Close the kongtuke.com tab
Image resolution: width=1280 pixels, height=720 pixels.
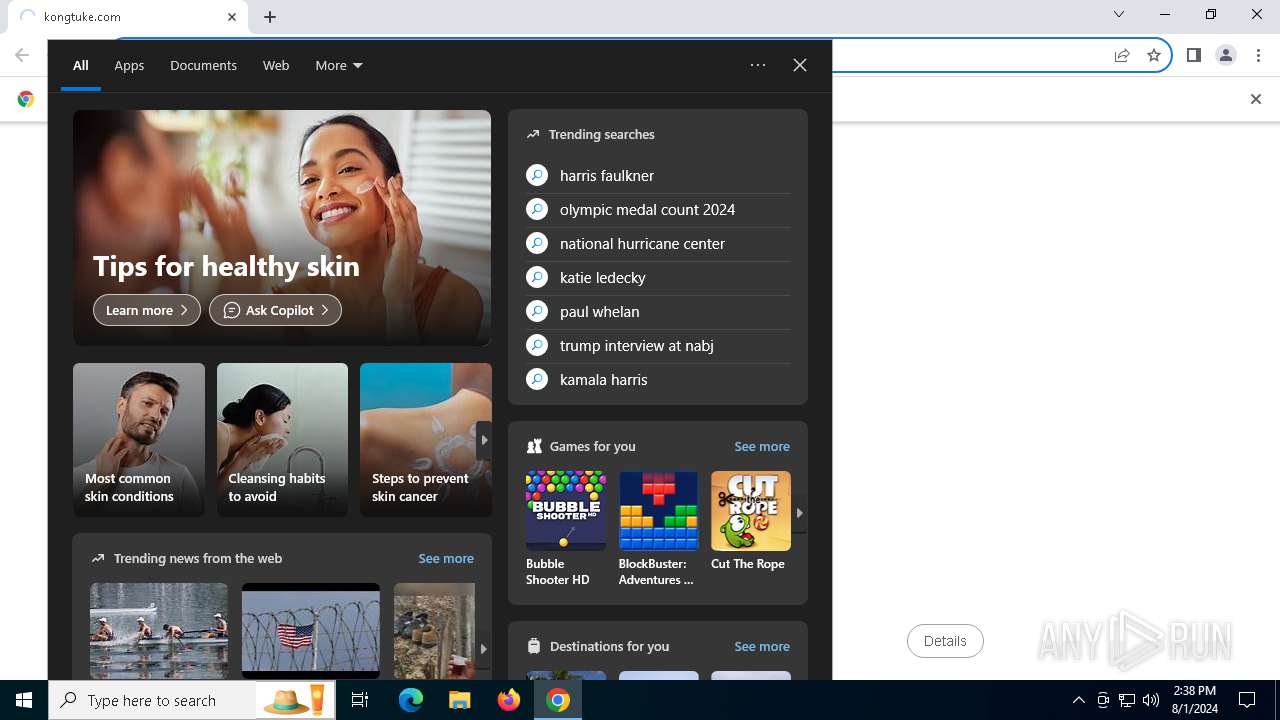click(232, 17)
